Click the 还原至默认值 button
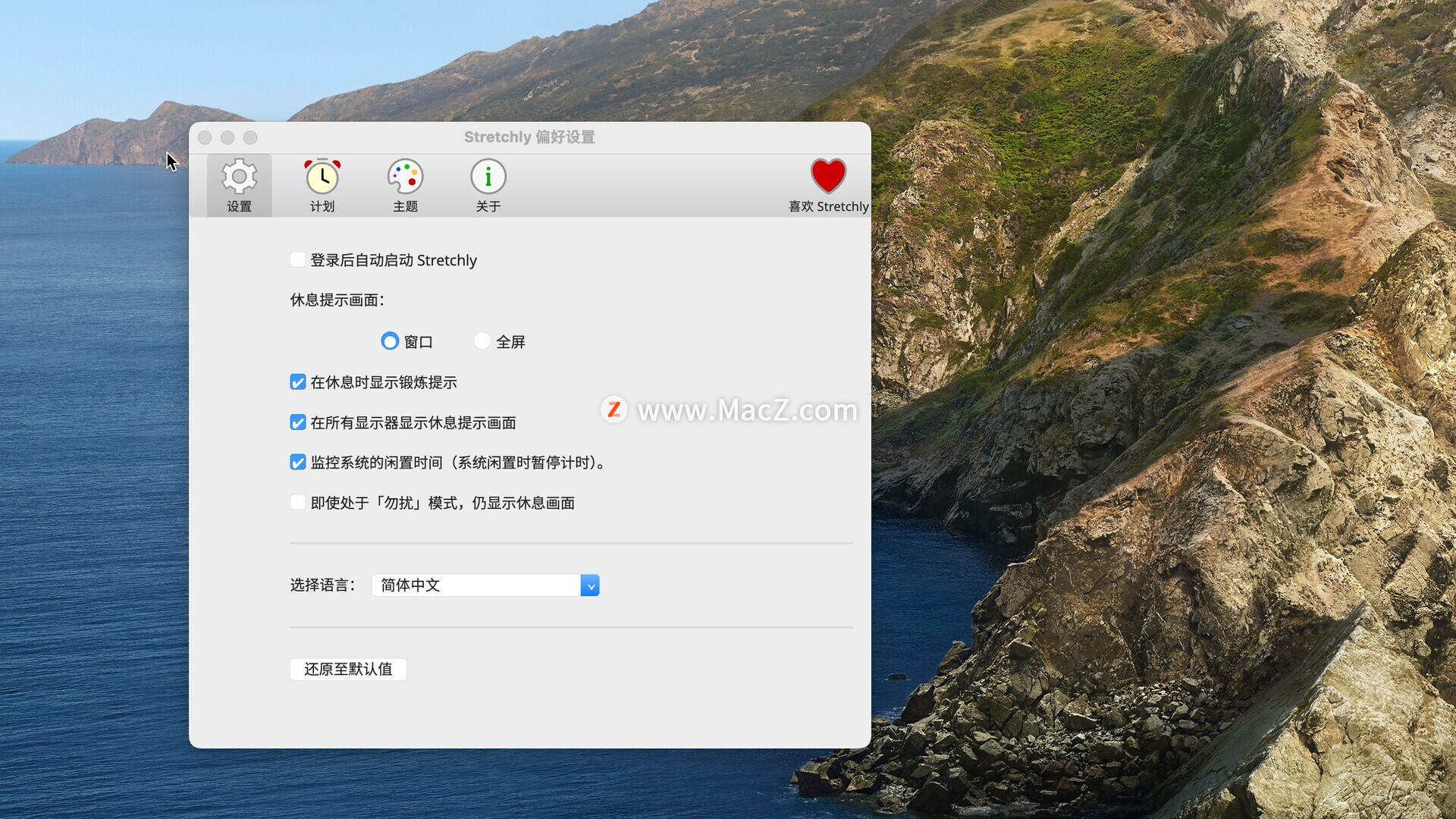This screenshot has height=819, width=1456. (348, 670)
